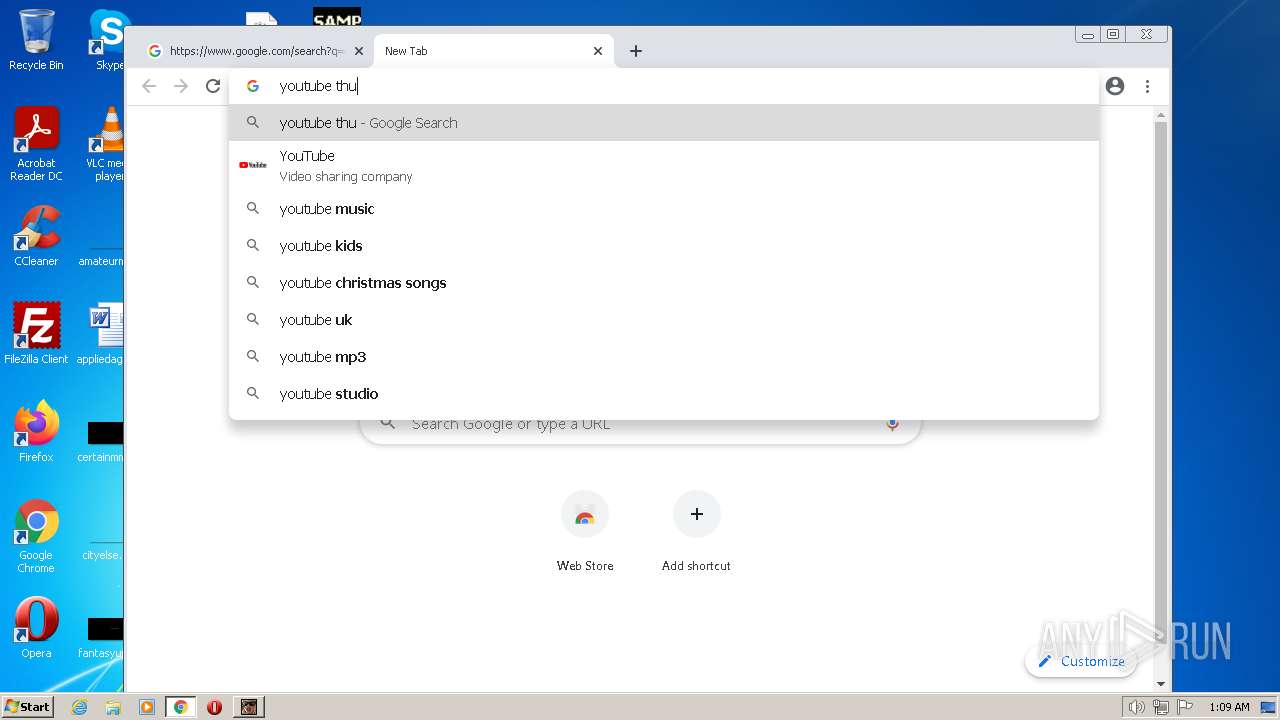
Task: Click the browser Forward arrow
Action: [181, 86]
